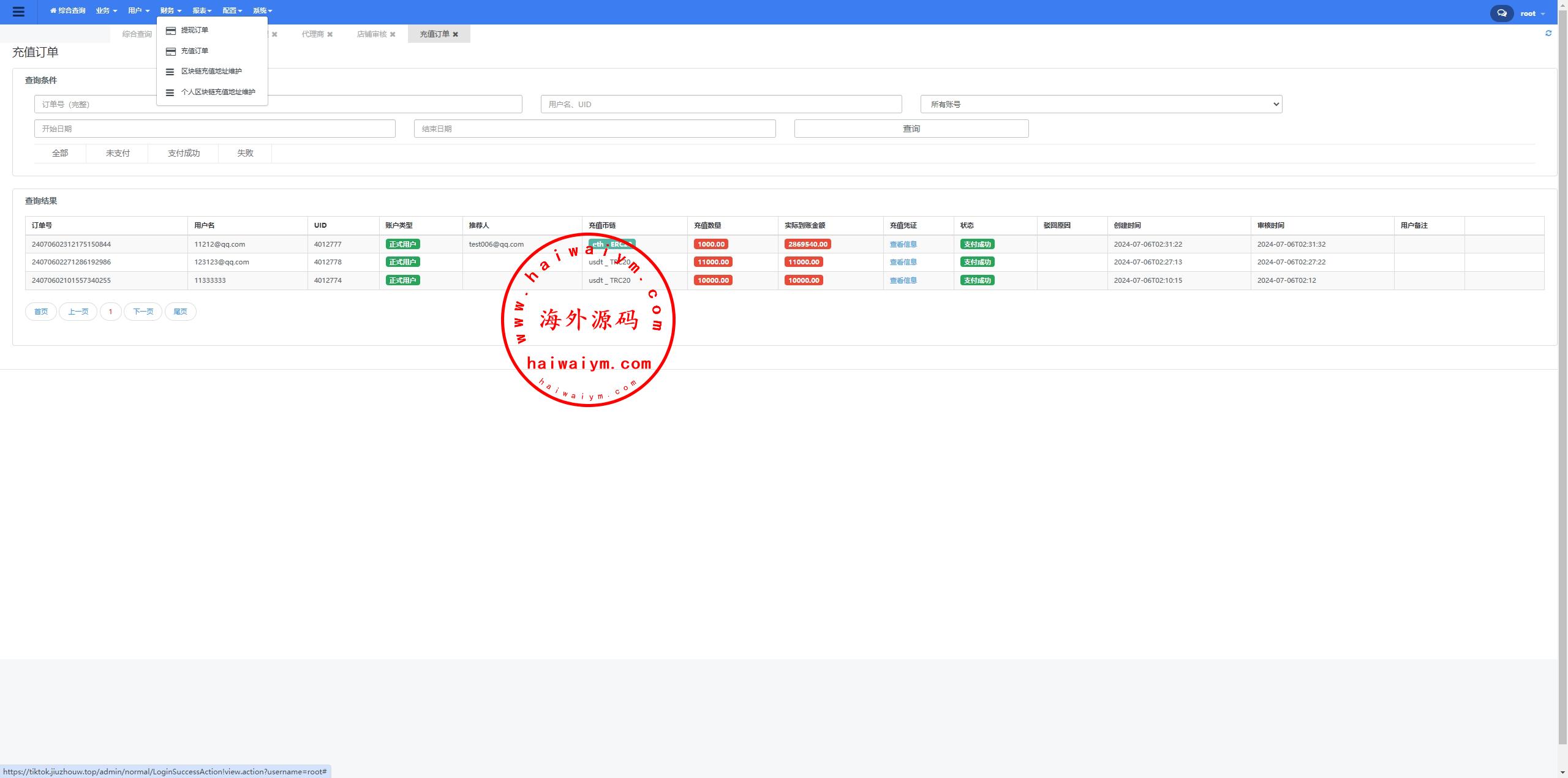Close the 充值订单 tab with its X
1568x778 pixels.
[x=455, y=34]
